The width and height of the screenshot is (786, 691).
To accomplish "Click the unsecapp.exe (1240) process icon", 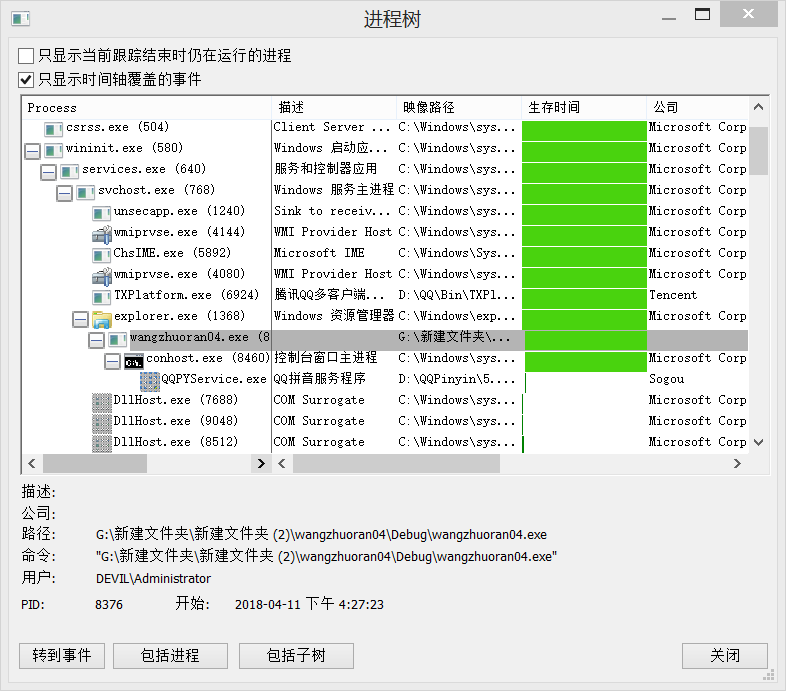I will (101, 213).
